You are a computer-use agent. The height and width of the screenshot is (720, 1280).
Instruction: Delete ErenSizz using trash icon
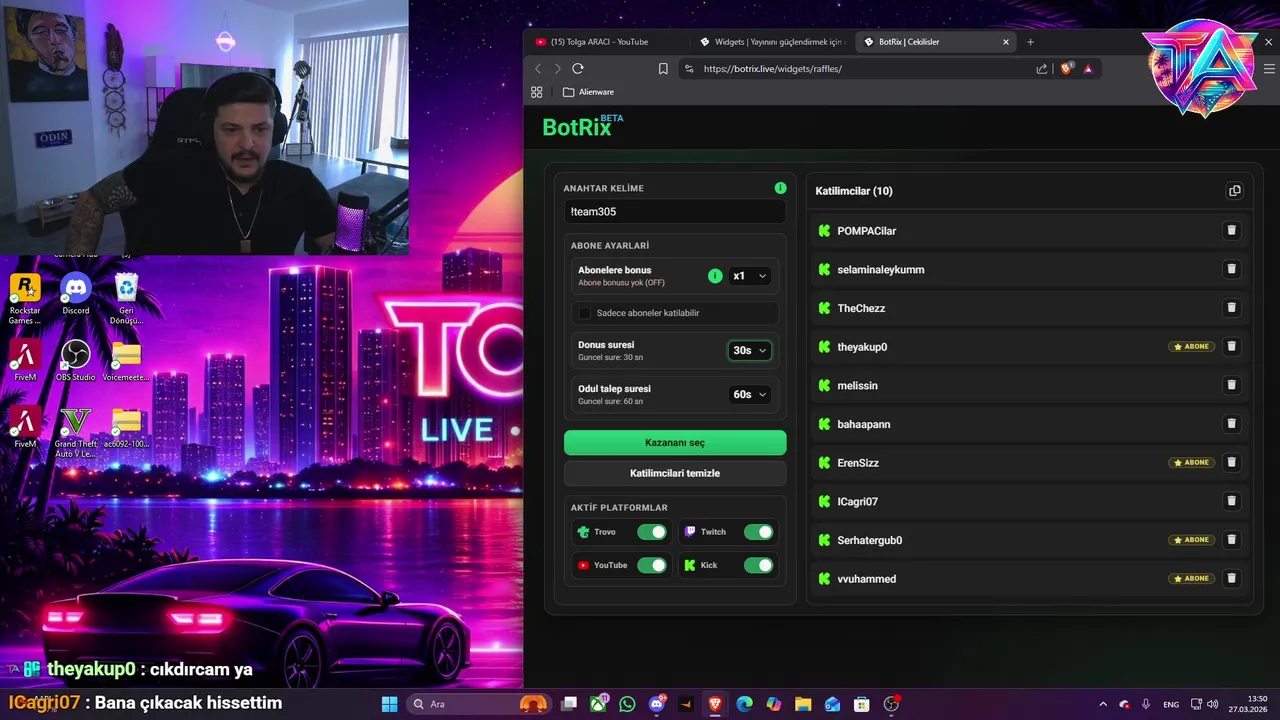[x=1231, y=462]
